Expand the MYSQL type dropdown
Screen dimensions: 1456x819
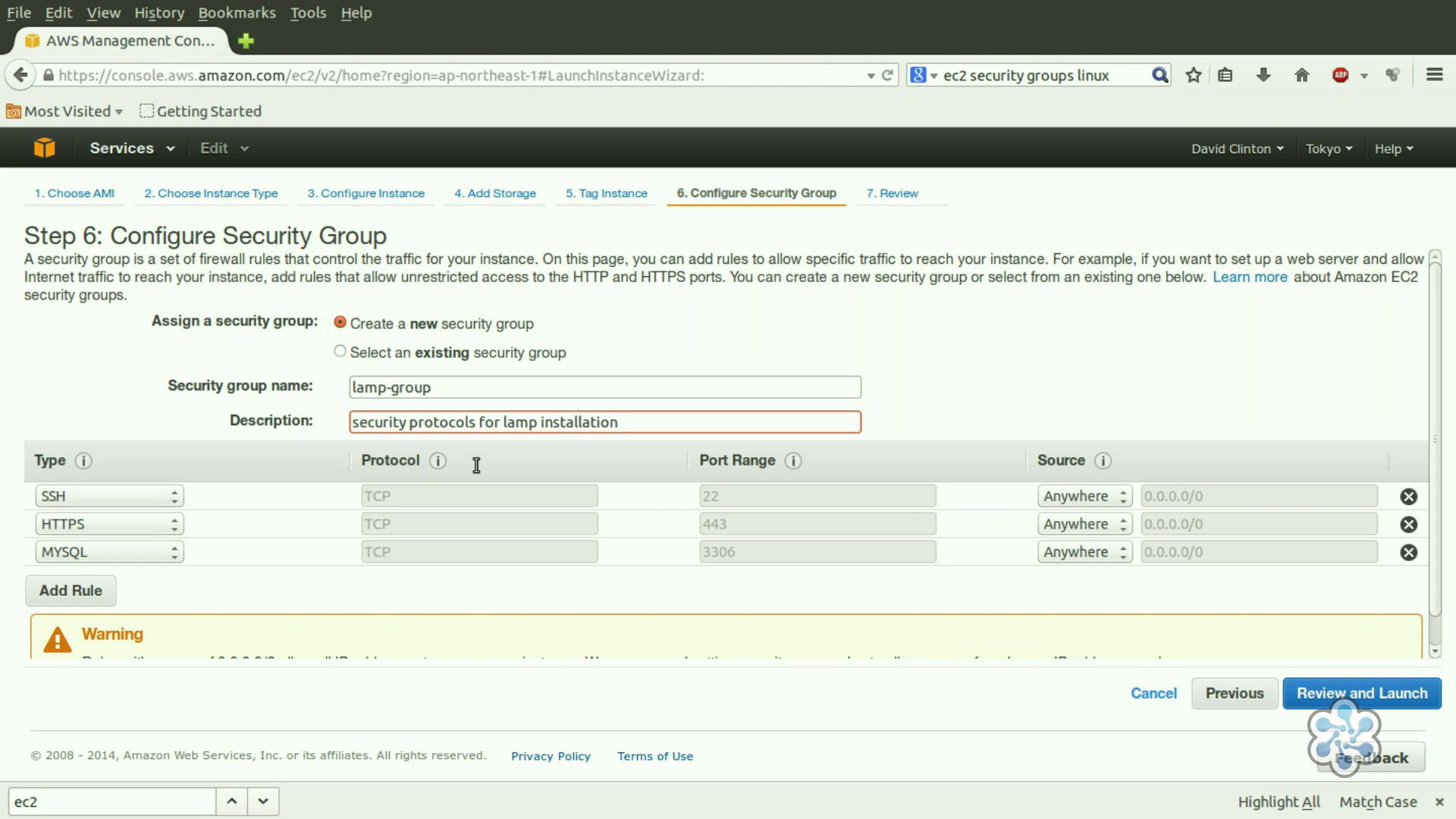(x=108, y=551)
